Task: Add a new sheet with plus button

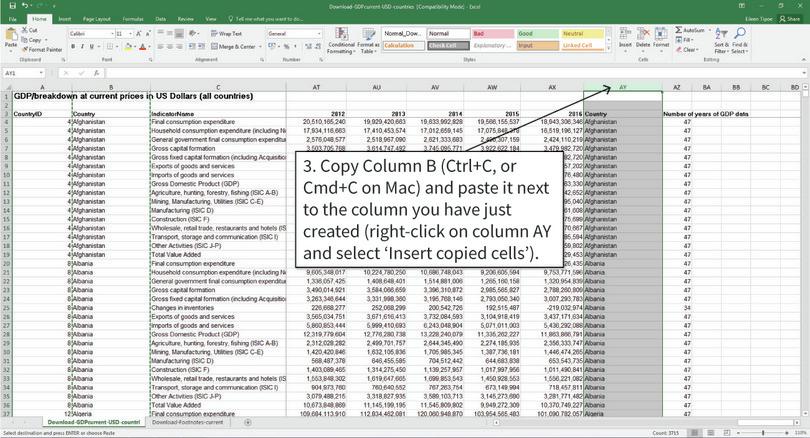Action: 248,423
